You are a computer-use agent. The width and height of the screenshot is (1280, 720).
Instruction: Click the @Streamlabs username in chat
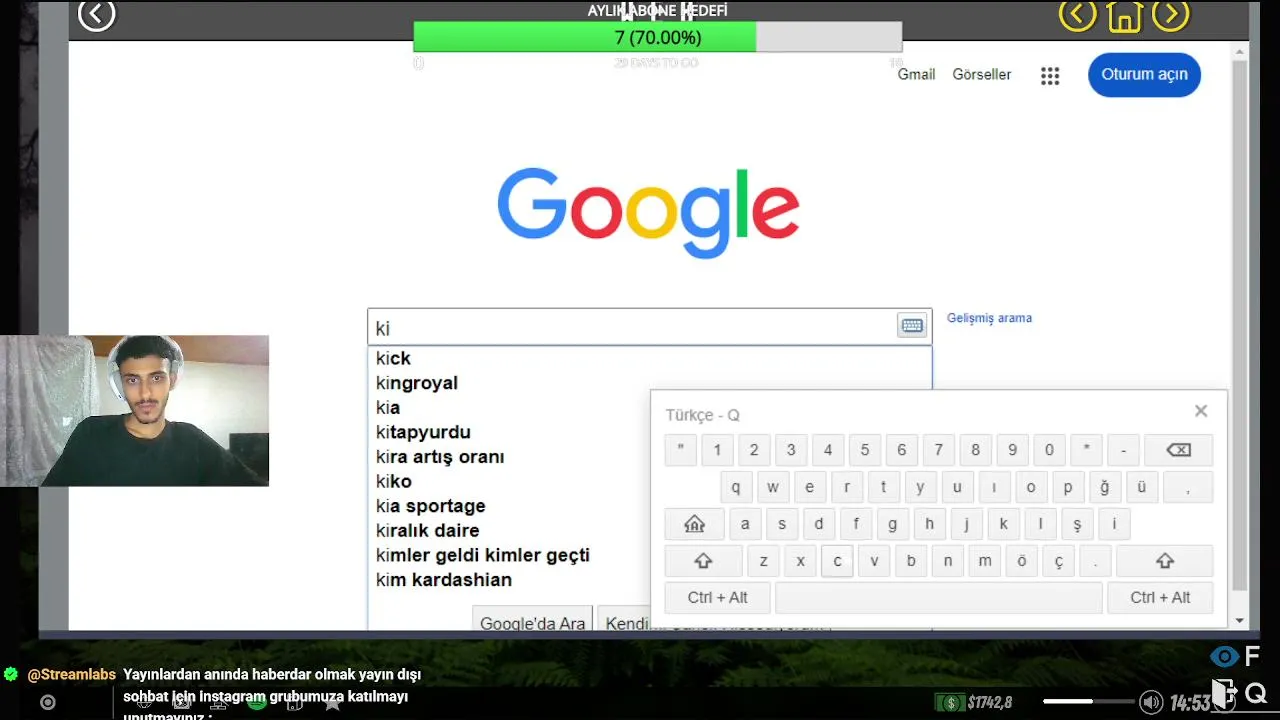click(71, 675)
